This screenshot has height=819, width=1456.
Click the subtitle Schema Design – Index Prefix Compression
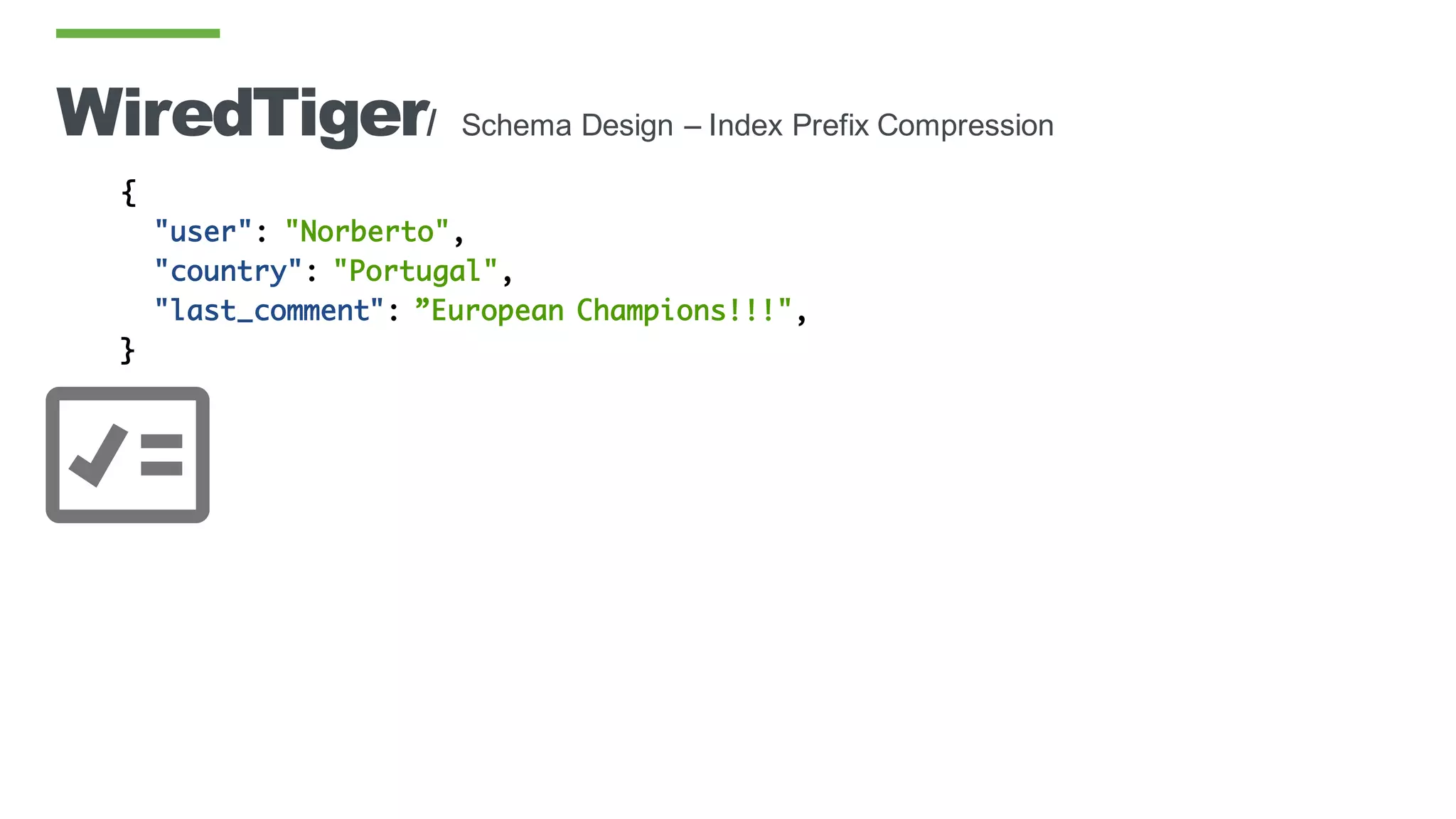(758, 126)
